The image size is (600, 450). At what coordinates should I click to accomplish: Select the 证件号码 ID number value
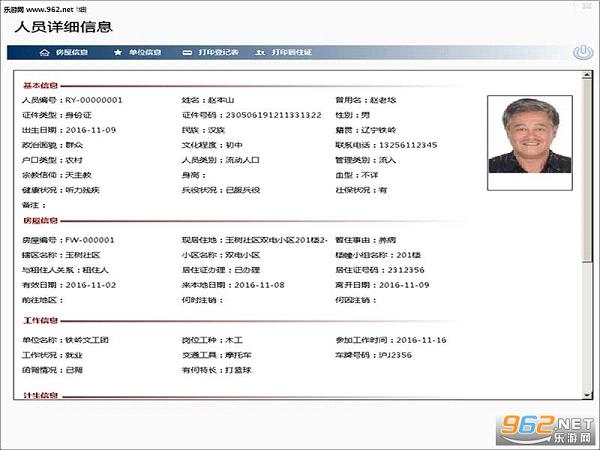[274, 115]
